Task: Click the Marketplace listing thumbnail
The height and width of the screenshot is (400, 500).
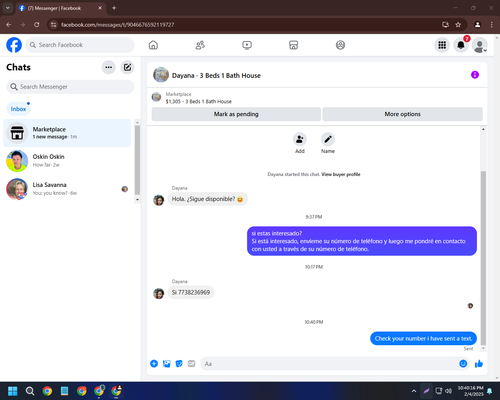Action: tap(156, 97)
